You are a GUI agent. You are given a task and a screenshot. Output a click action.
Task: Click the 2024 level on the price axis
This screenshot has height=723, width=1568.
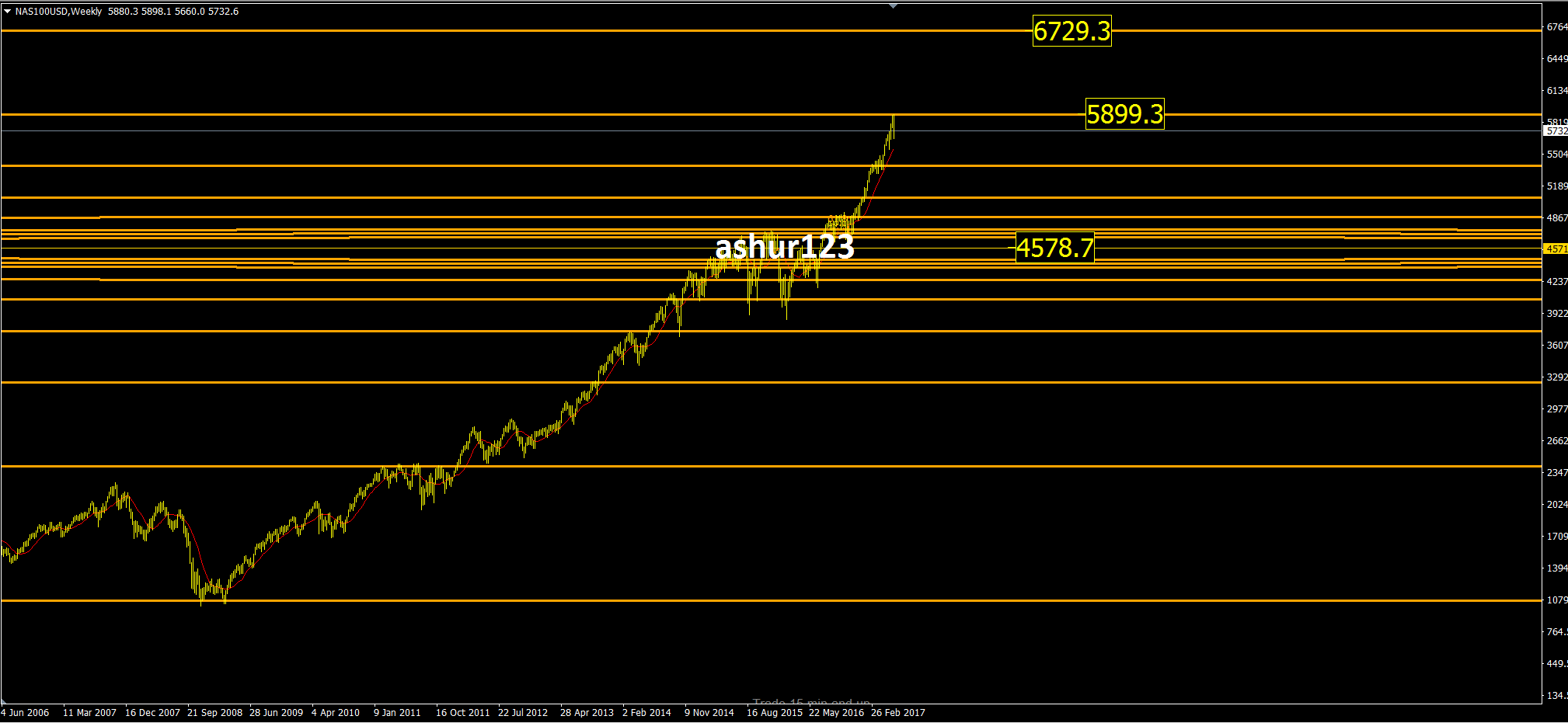point(1557,505)
